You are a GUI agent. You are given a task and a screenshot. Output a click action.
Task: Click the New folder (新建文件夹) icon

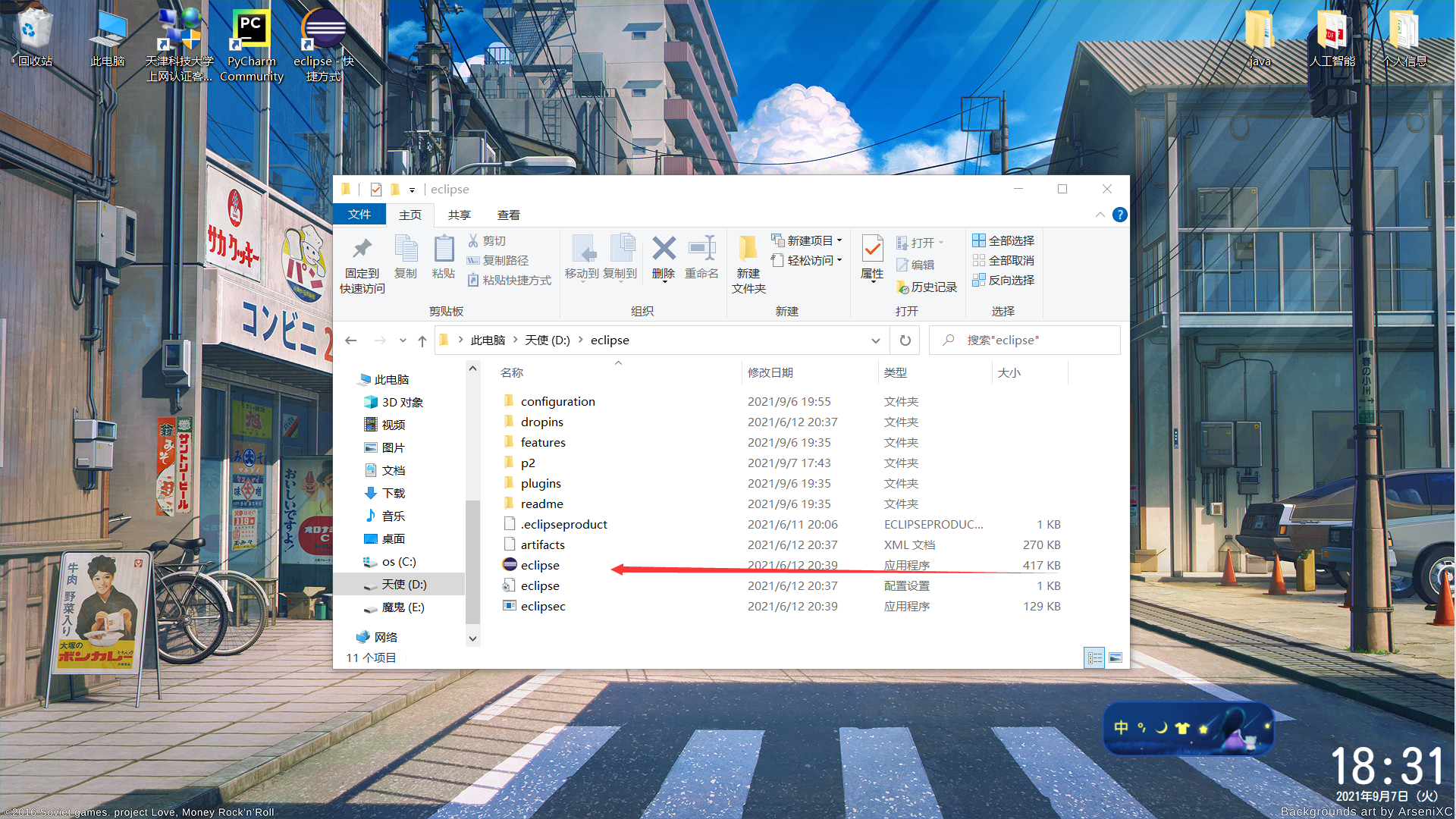click(748, 249)
